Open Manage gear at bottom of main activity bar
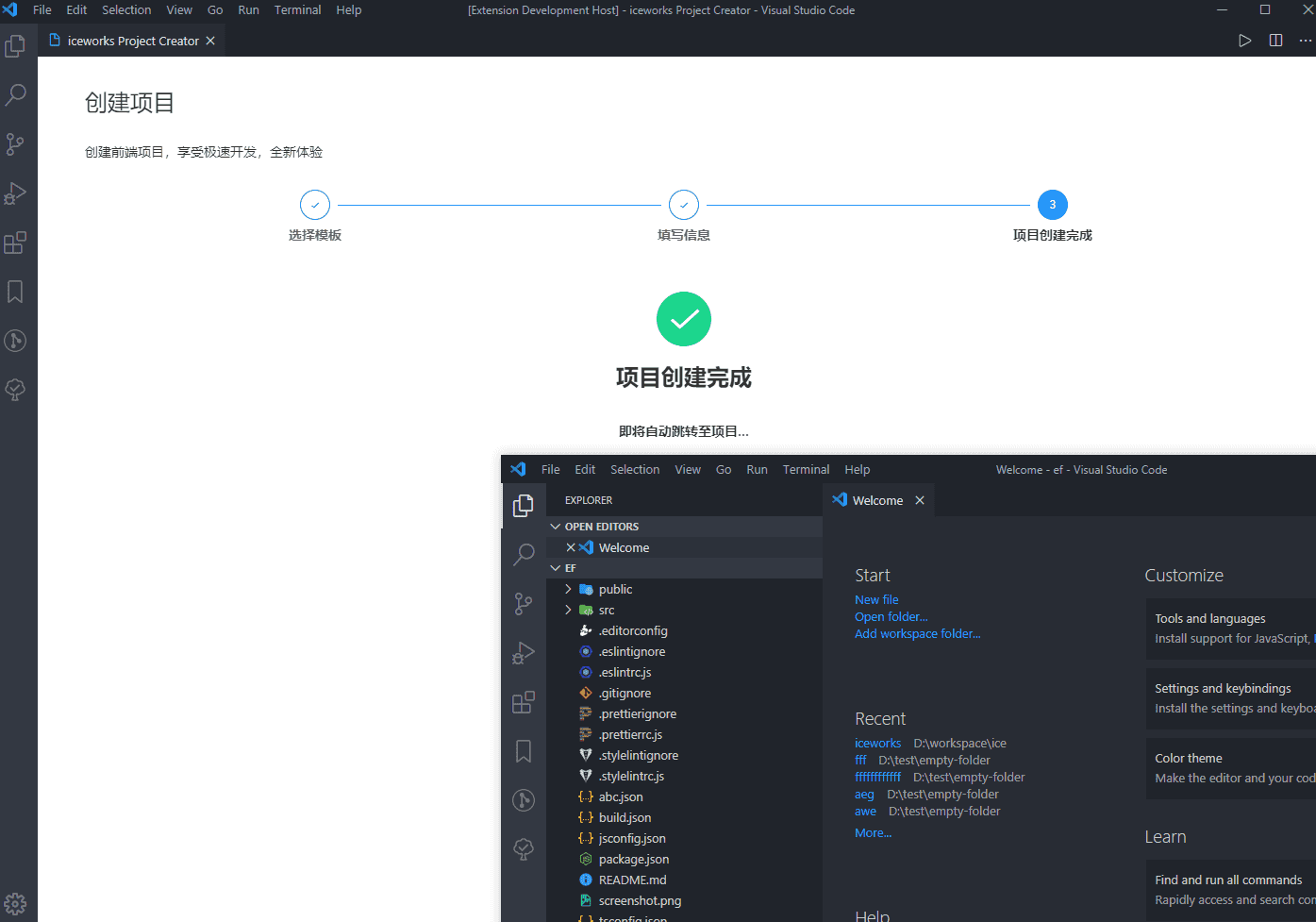Viewport: 1316px width, 922px height. [15, 903]
